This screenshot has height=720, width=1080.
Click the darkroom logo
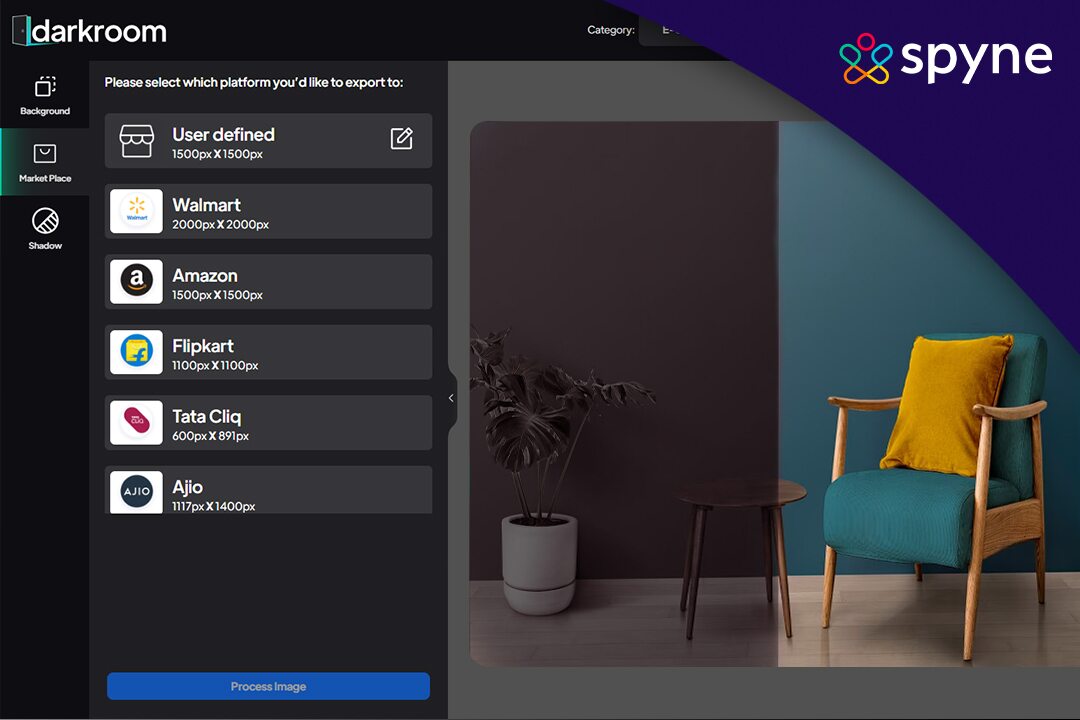pos(90,31)
